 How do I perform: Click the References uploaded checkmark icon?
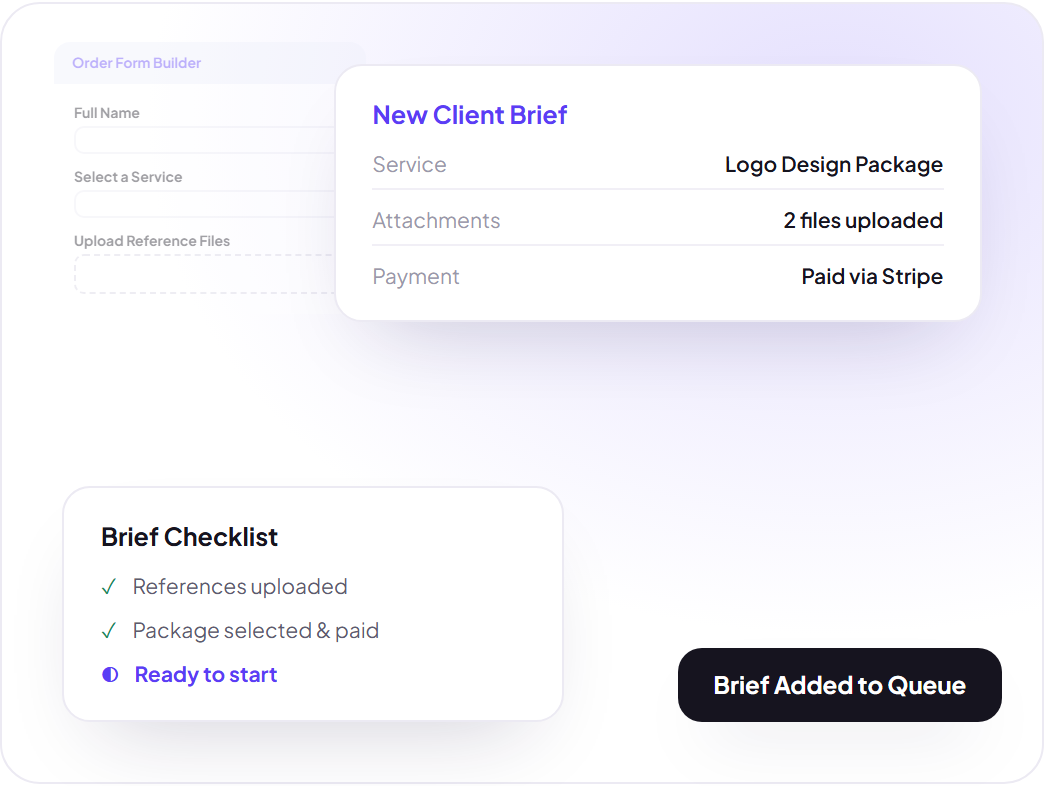pyautogui.click(x=109, y=586)
